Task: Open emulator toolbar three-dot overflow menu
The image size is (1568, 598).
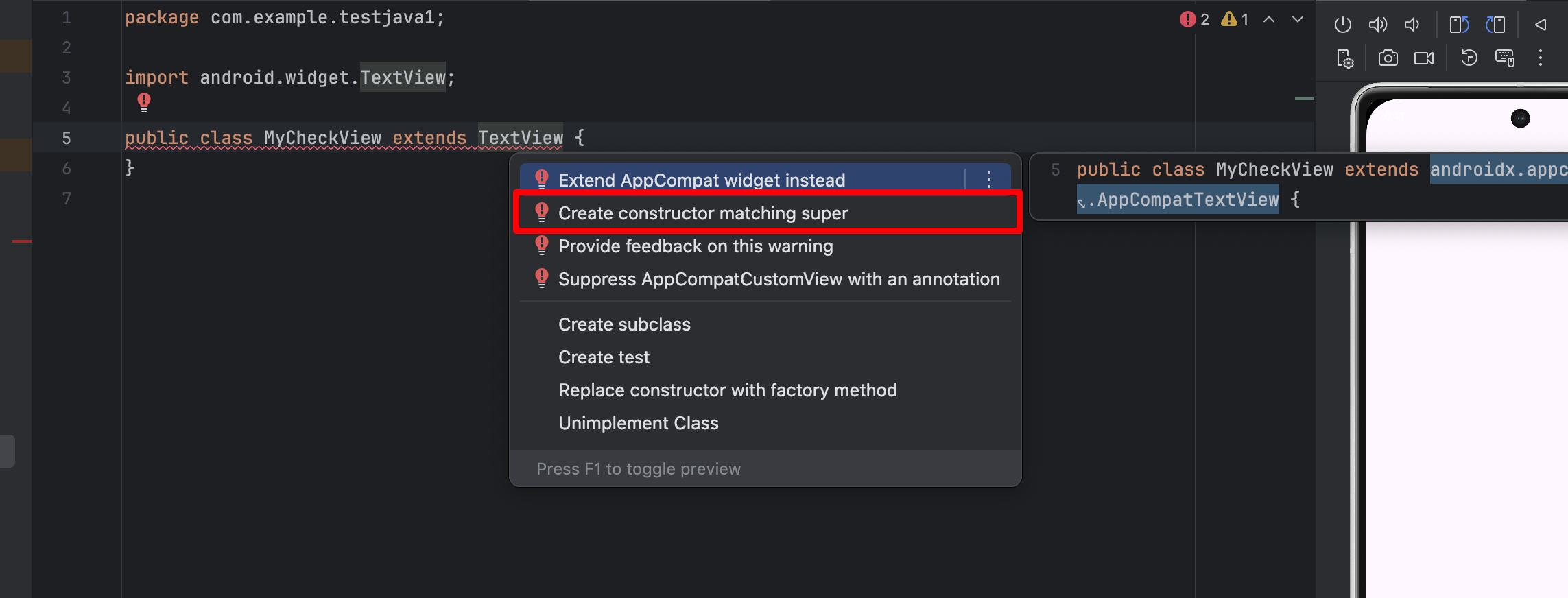Action: (1540, 58)
